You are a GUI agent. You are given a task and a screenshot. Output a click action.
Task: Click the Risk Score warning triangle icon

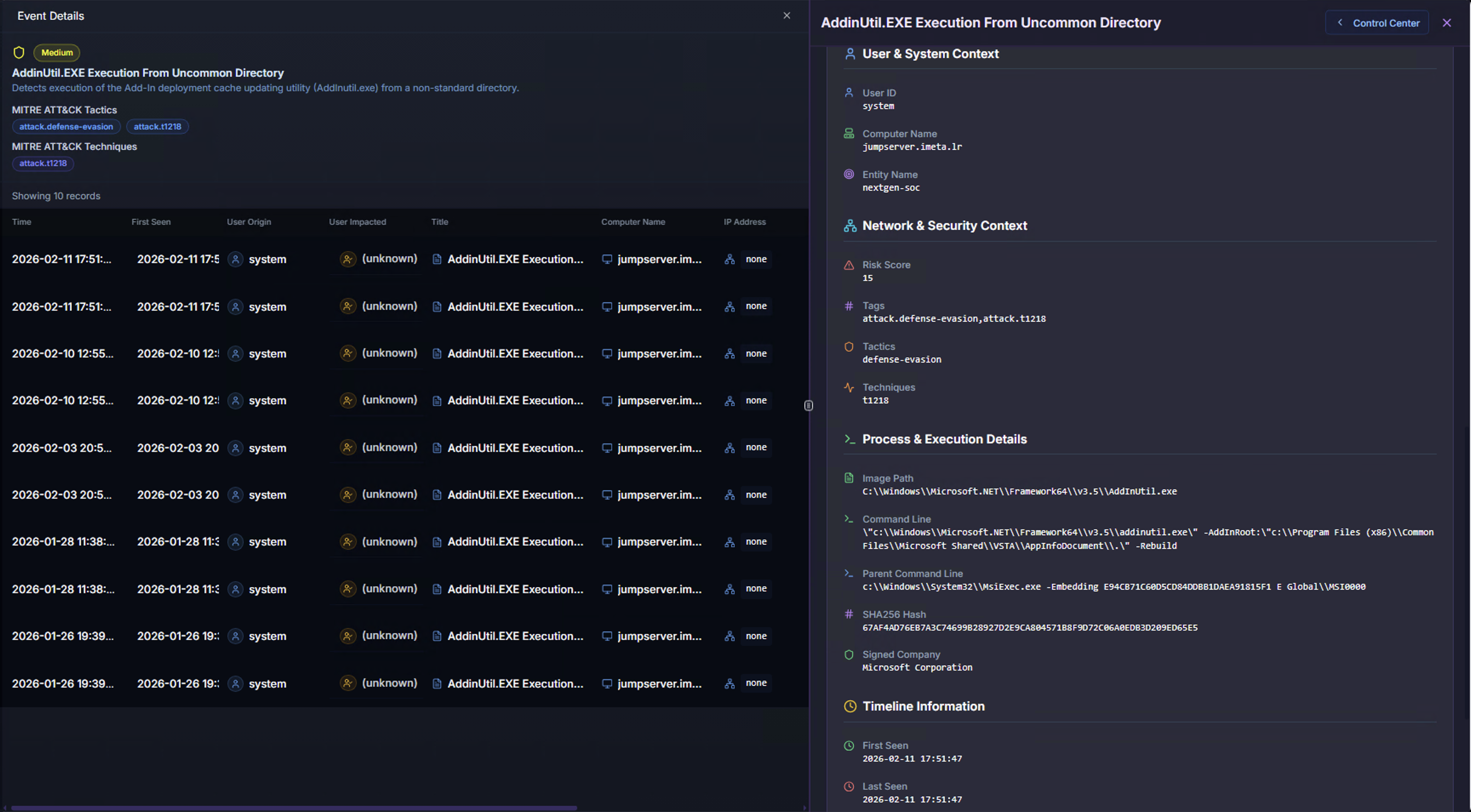click(849, 265)
